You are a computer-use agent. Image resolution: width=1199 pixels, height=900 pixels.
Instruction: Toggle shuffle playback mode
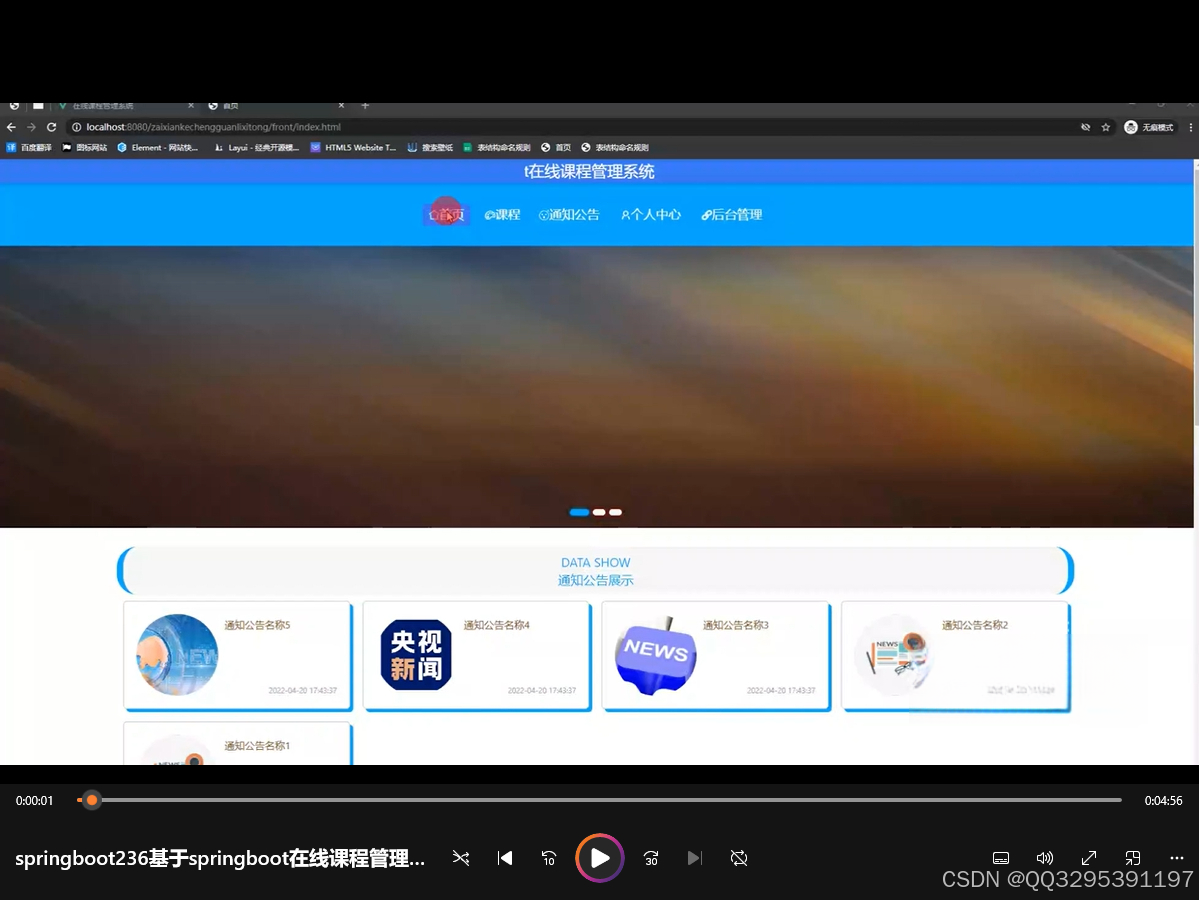[460, 858]
